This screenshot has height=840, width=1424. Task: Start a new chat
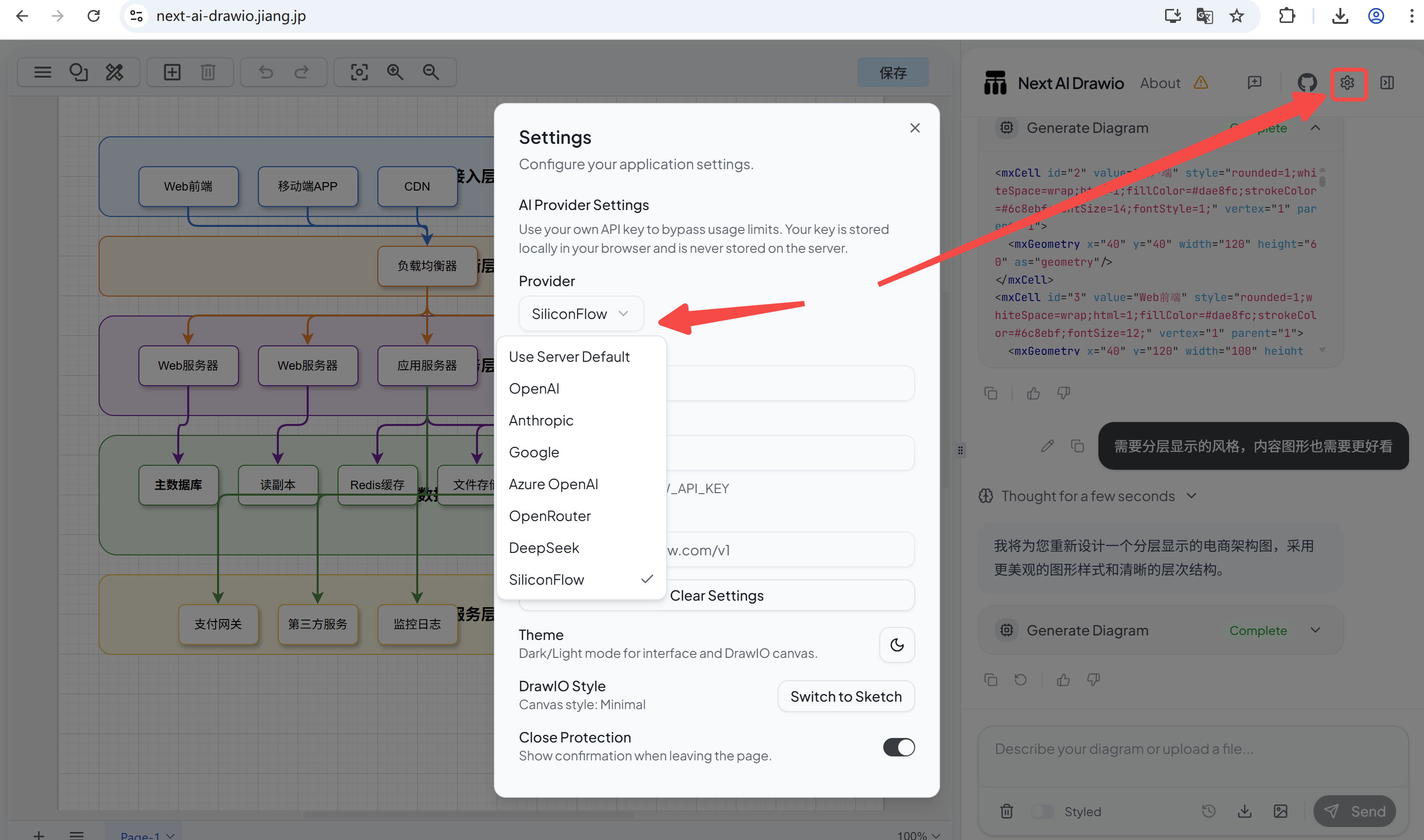[1255, 83]
